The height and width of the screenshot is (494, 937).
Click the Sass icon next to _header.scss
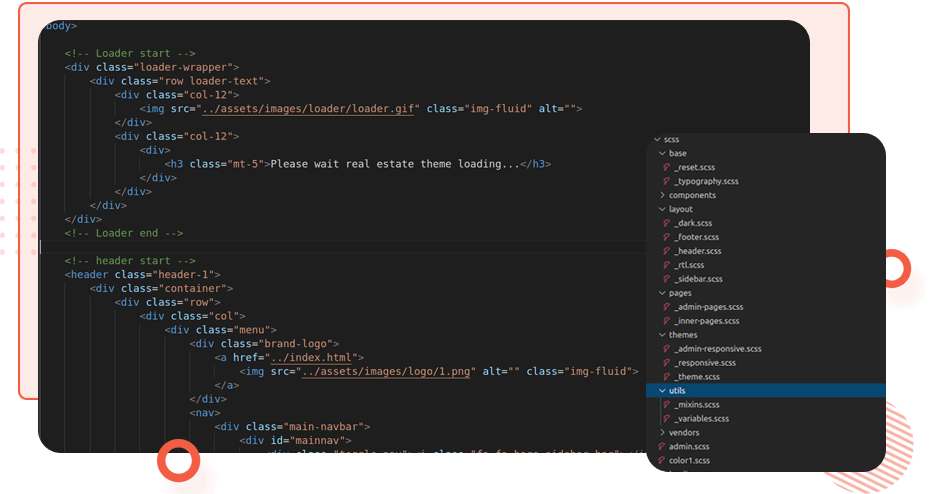[667, 251]
